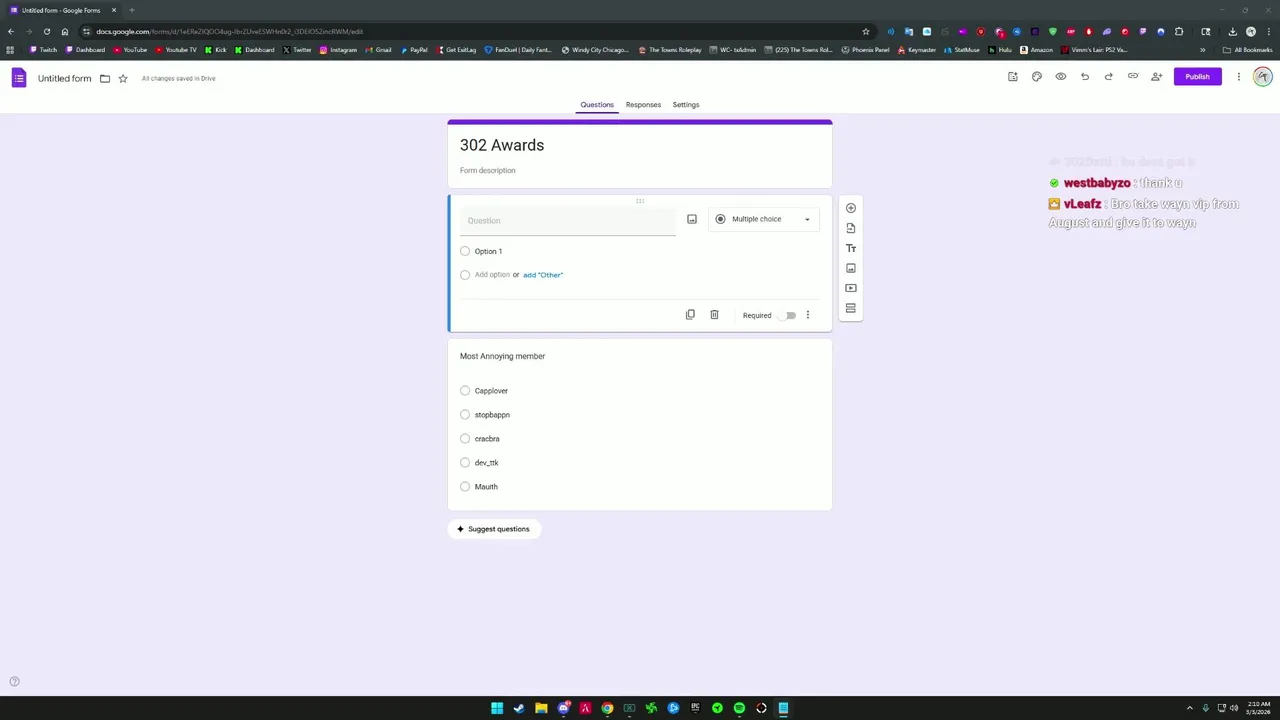Open the Customize theme palette icon
The height and width of the screenshot is (720, 1280).
[x=1037, y=77]
